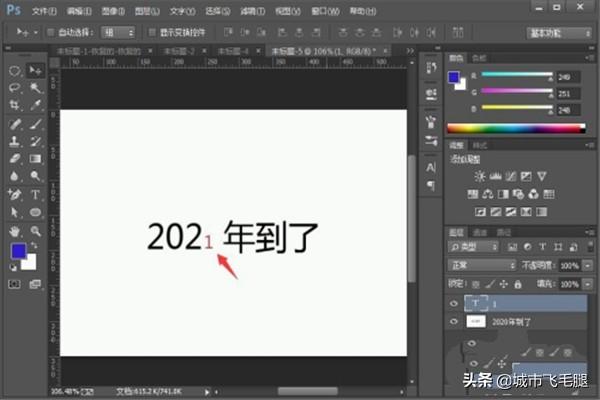Hide the 2020年到了 layer
Image resolution: width=600 pixels, height=400 pixels.
point(455,322)
